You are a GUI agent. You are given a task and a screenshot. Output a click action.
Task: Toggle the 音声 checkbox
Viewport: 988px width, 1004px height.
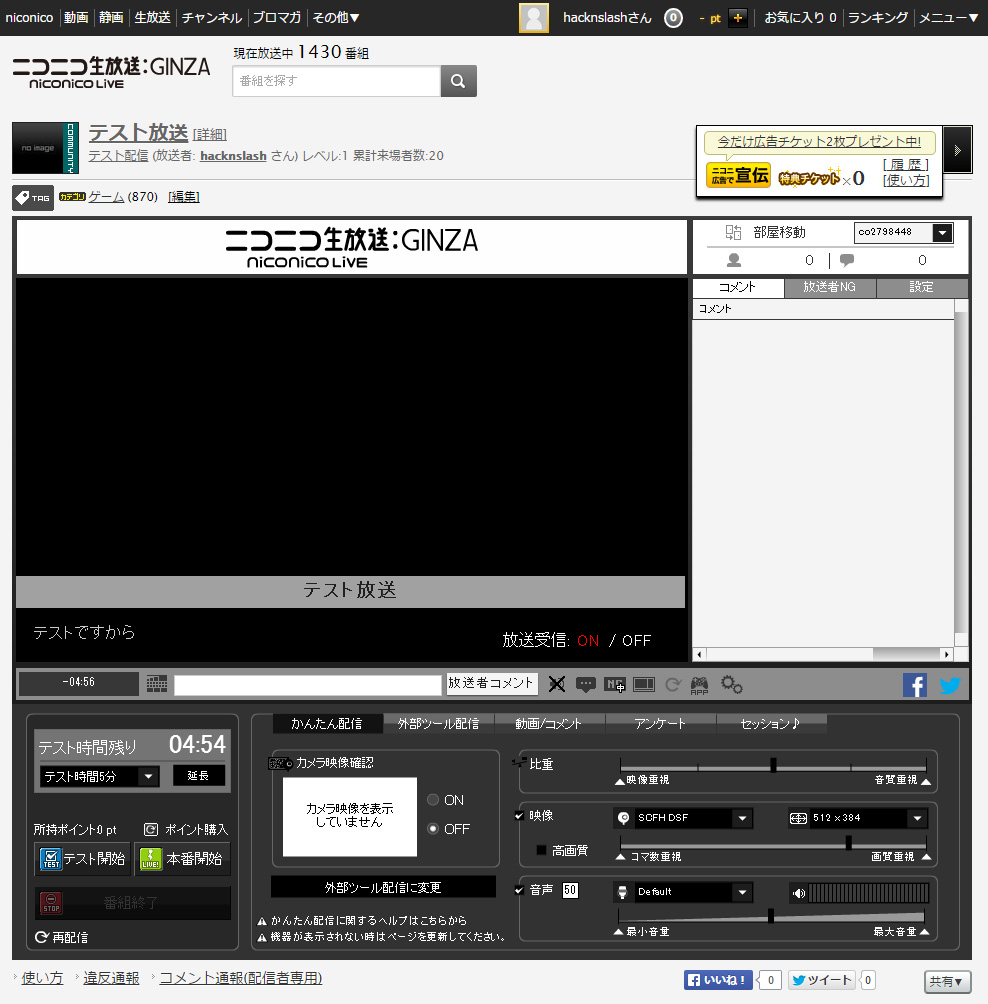[519, 890]
